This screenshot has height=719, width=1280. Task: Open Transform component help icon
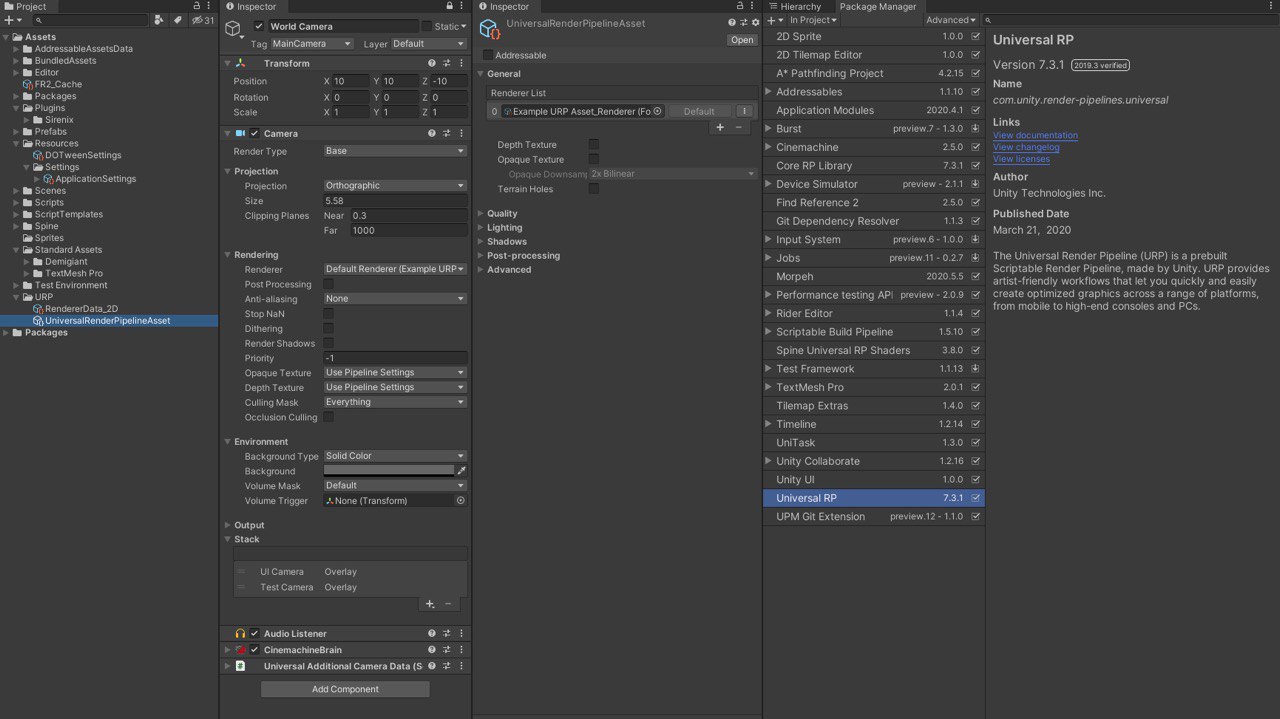[x=431, y=63]
